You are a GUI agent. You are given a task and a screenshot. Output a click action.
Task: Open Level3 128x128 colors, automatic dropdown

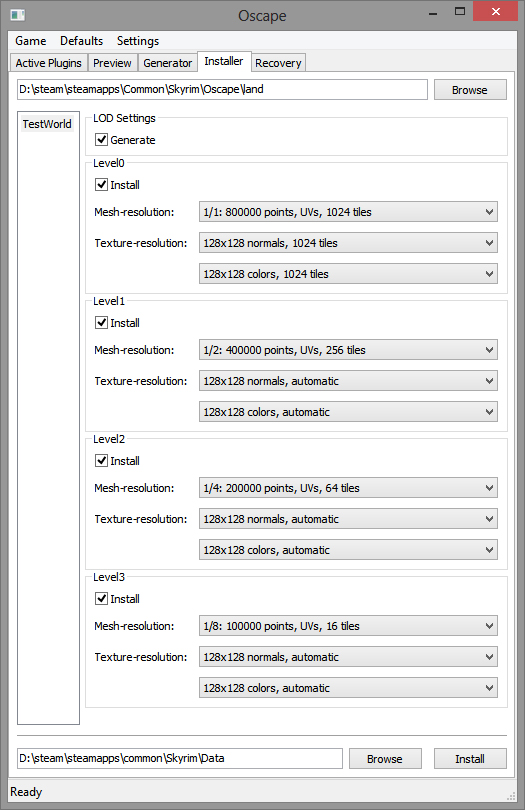pyautogui.click(x=348, y=688)
